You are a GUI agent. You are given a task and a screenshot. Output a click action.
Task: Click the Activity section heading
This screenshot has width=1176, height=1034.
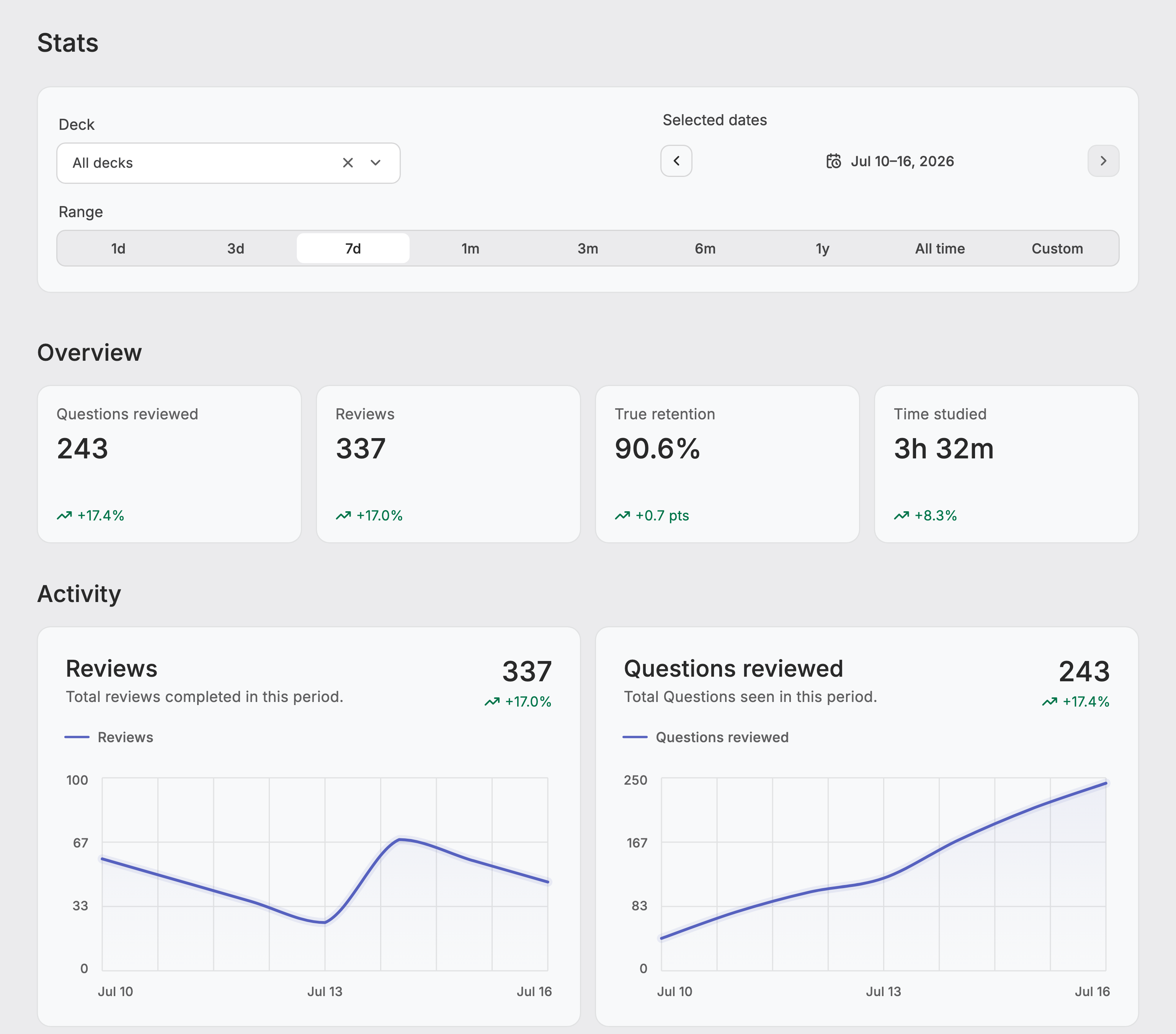pos(79,594)
